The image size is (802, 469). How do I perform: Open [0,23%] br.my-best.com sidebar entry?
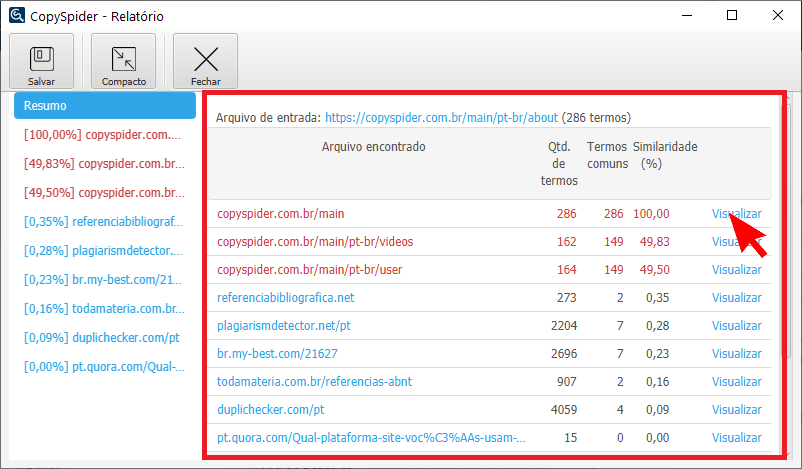(103, 280)
